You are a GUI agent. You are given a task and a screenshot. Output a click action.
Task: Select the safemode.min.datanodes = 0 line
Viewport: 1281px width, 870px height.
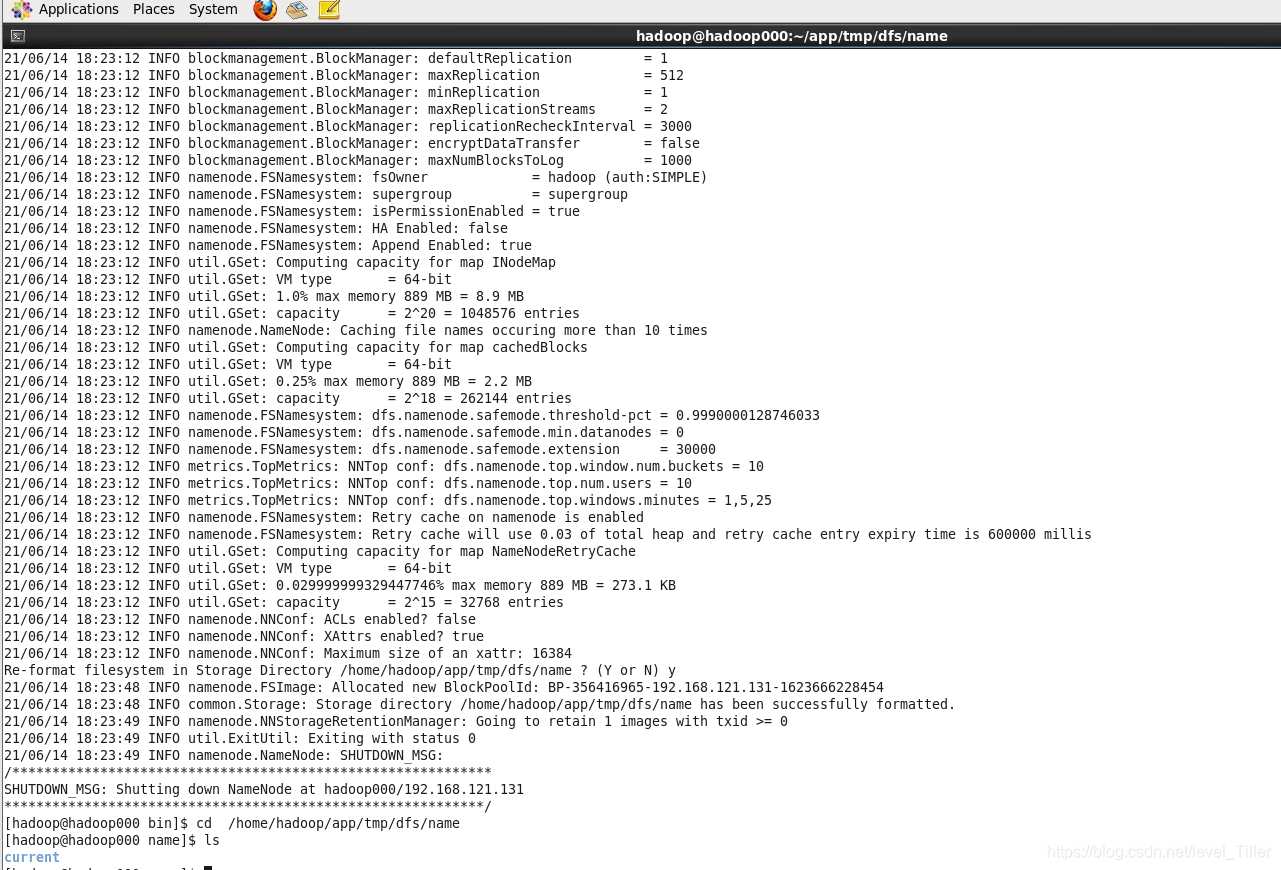[x=344, y=432]
